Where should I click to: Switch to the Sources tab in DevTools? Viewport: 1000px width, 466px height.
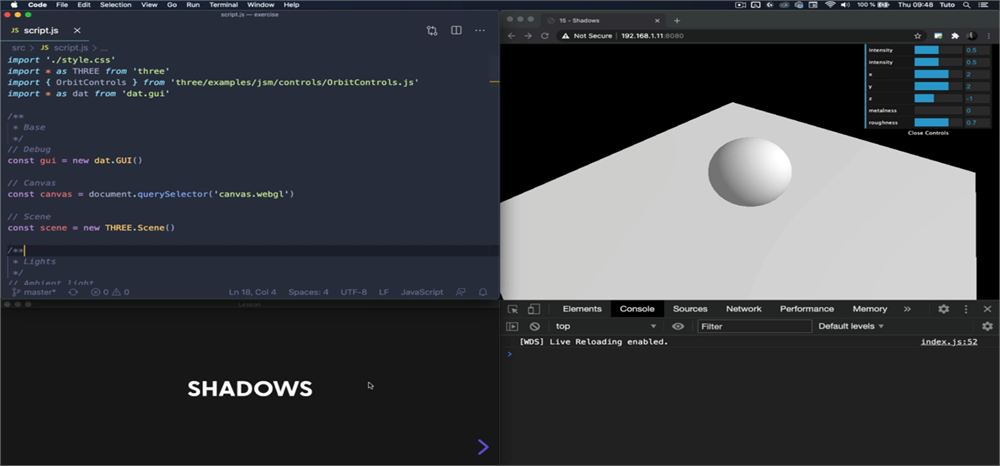click(690, 309)
